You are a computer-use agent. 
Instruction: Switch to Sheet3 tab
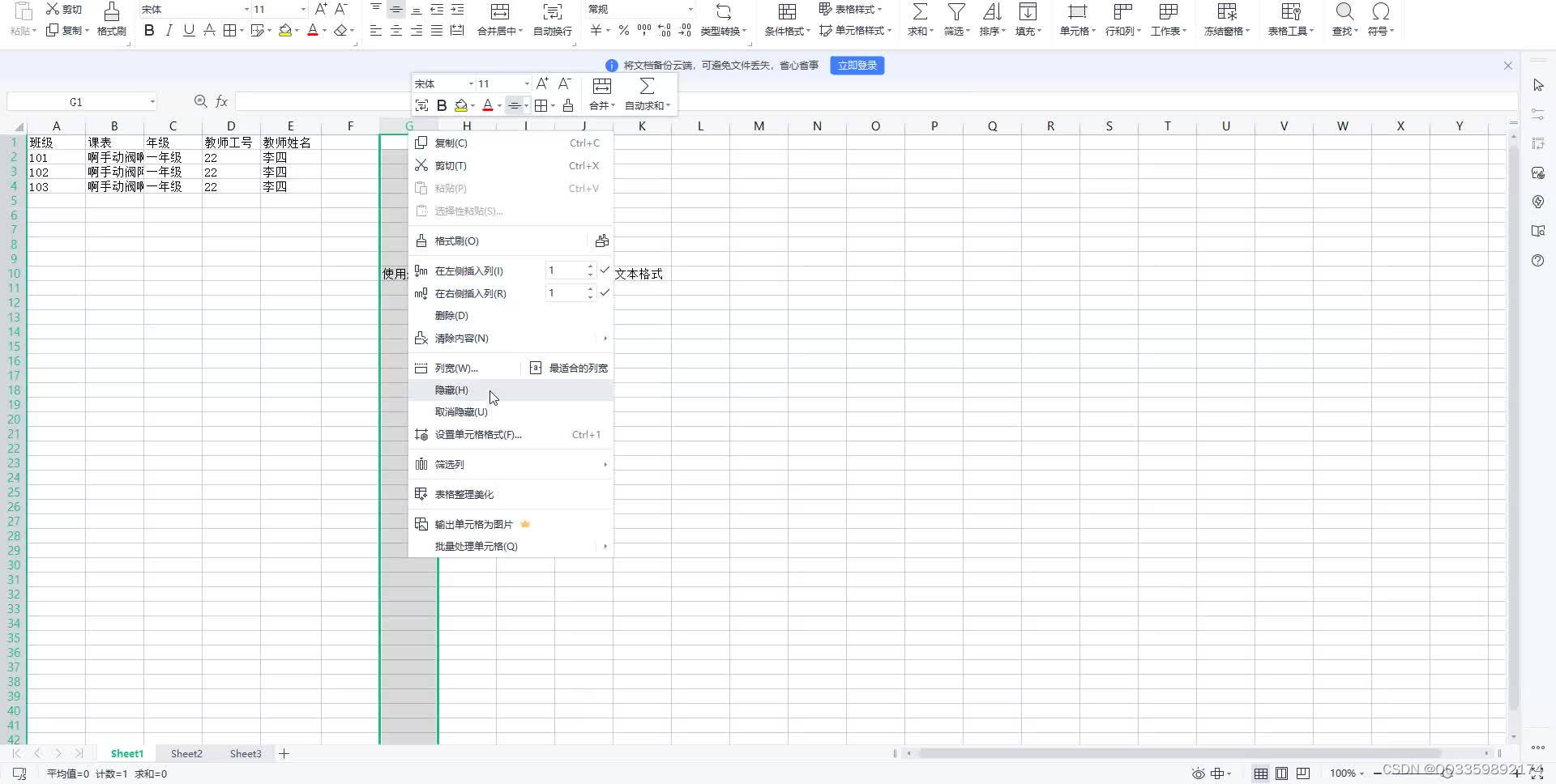[x=246, y=754]
